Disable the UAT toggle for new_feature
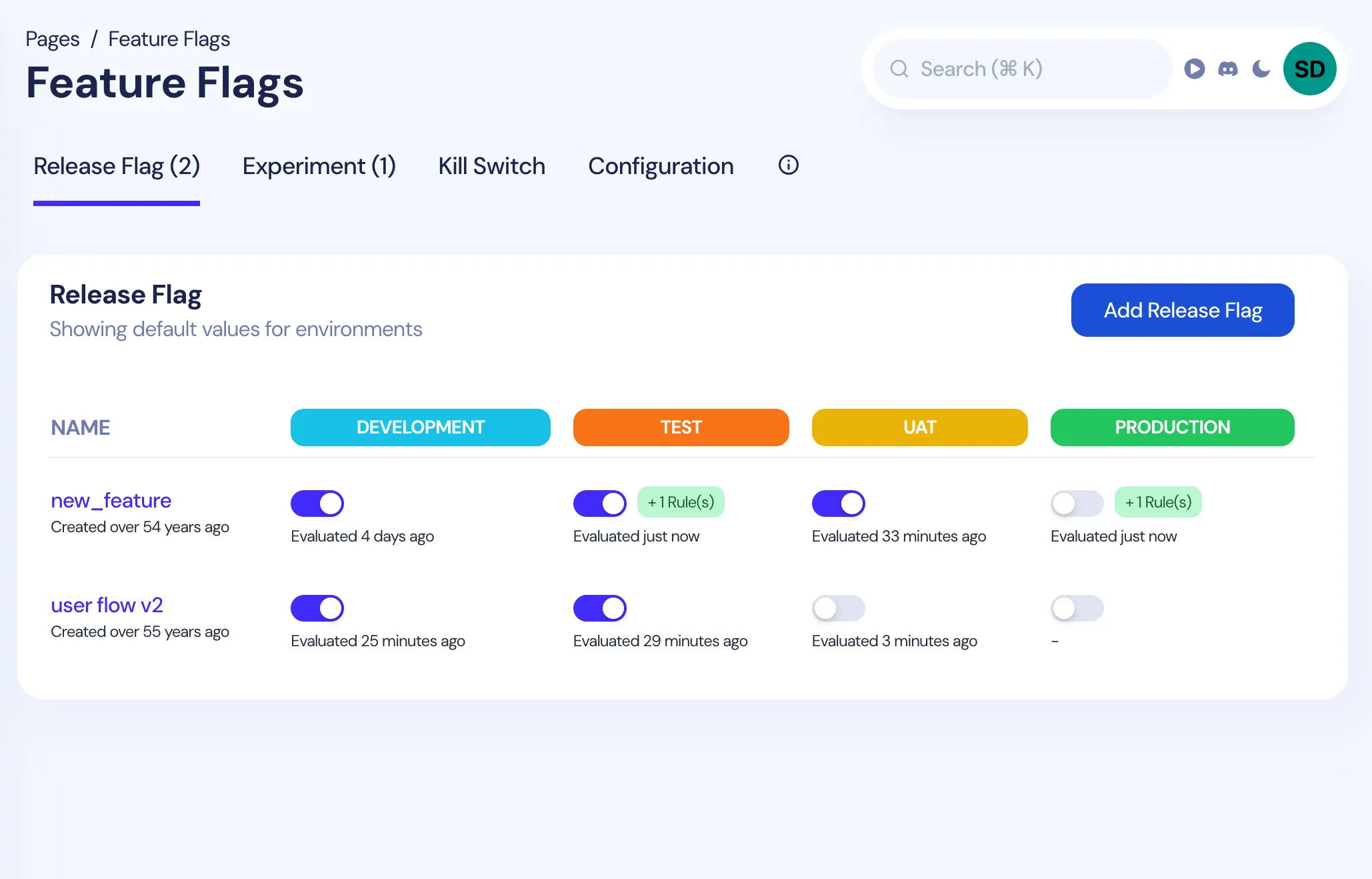This screenshot has height=879, width=1372. point(838,503)
